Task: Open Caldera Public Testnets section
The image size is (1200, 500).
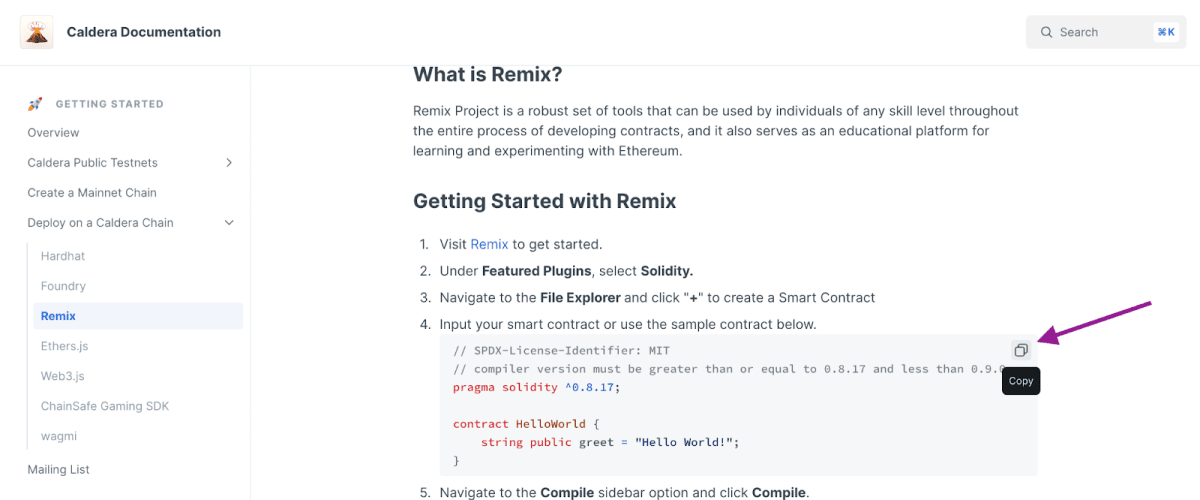Action: coord(93,163)
